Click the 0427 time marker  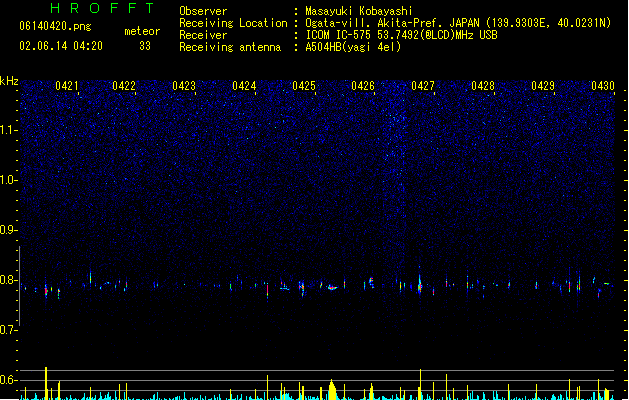pyautogui.click(x=423, y=86)
